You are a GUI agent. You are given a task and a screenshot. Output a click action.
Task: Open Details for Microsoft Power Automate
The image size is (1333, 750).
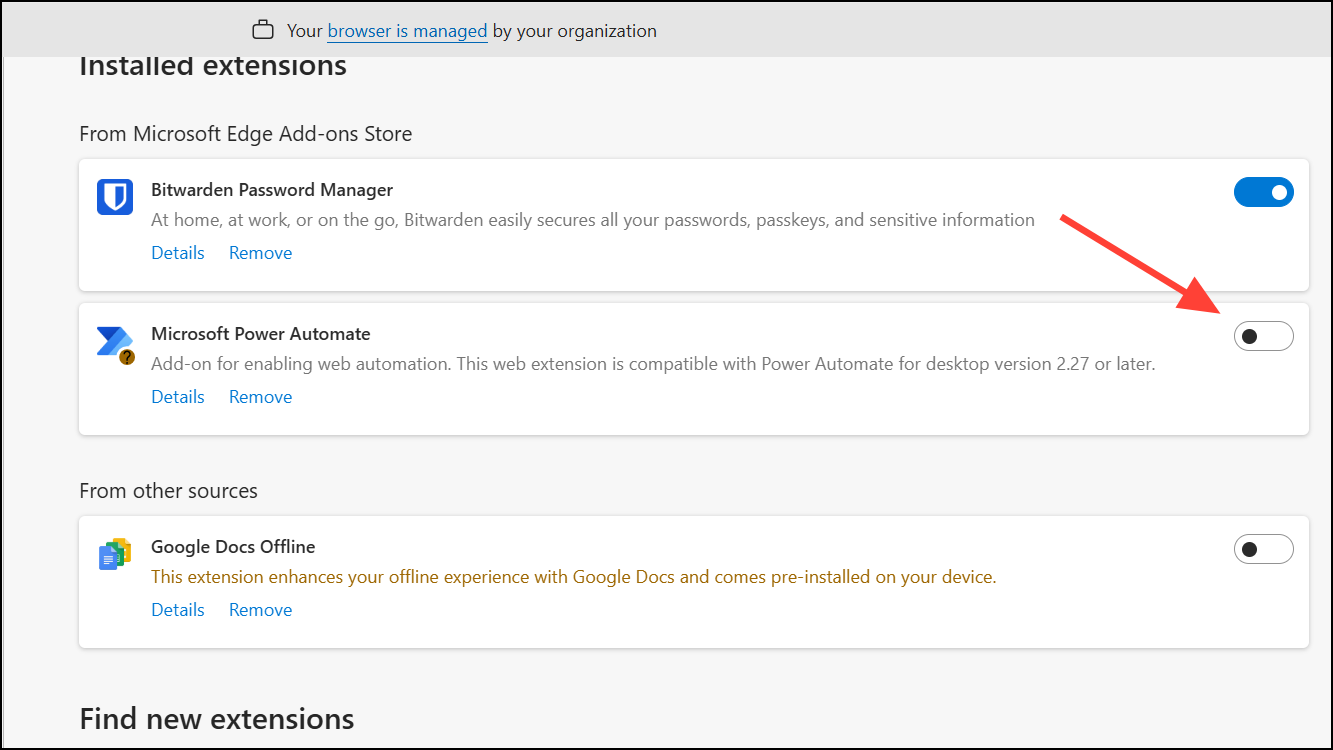(177, 396)
